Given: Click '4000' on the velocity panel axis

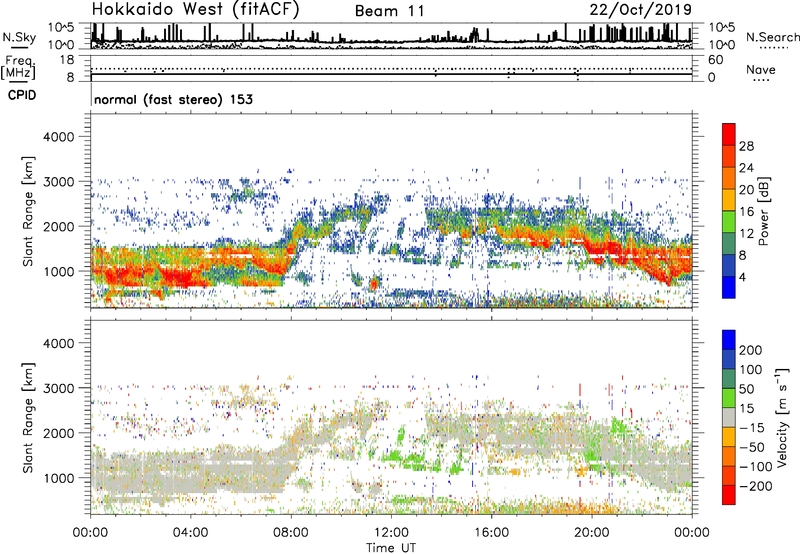Looking at the screenshot, I should (x=58, y=343).
